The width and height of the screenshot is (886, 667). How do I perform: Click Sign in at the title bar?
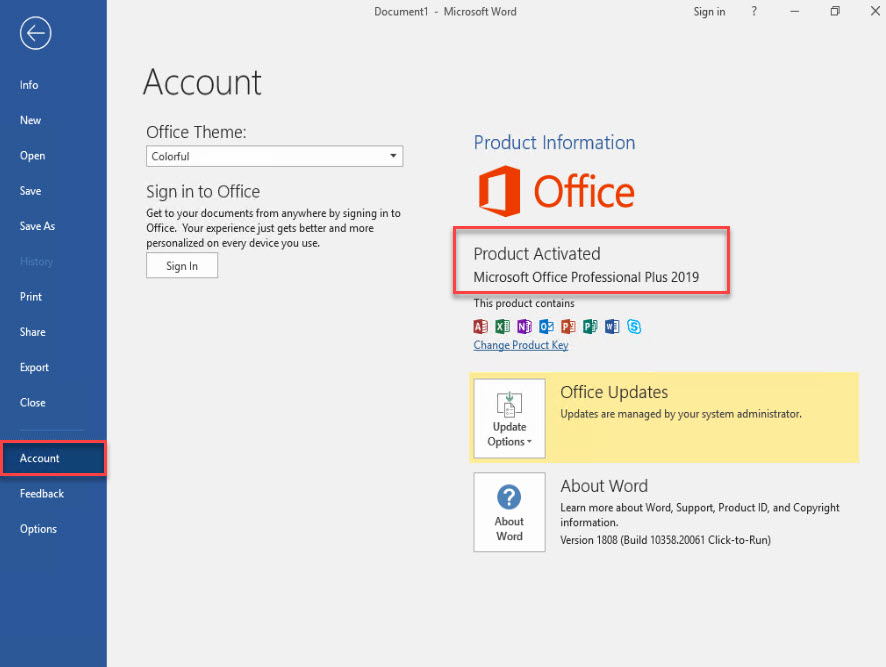coord(709,12)
